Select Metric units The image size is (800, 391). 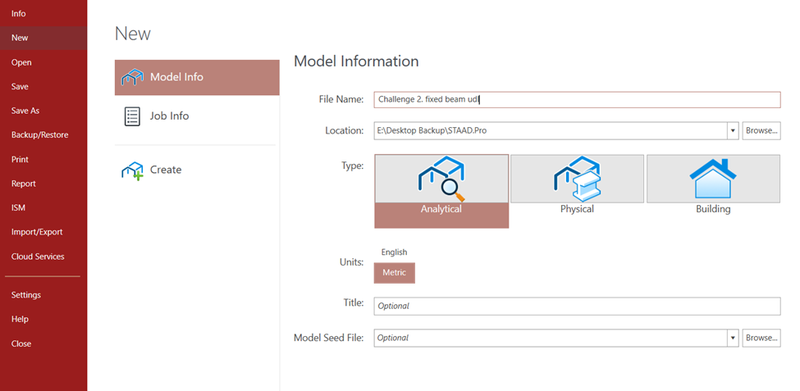coord(394,273)
